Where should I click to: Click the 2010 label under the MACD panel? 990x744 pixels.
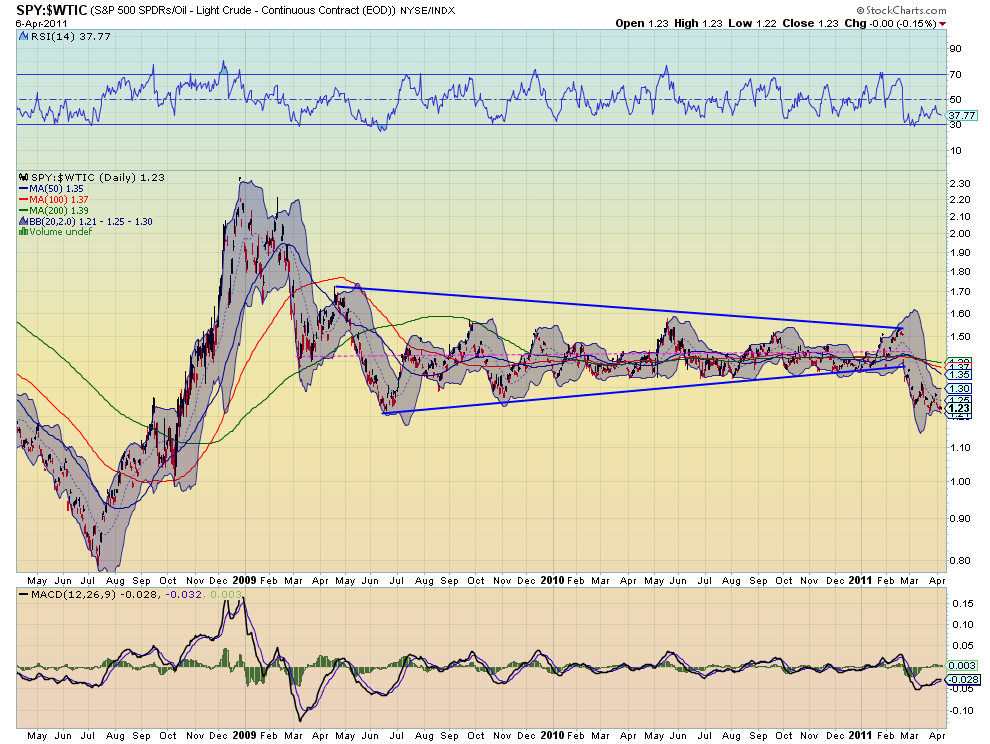click(552, 735)
